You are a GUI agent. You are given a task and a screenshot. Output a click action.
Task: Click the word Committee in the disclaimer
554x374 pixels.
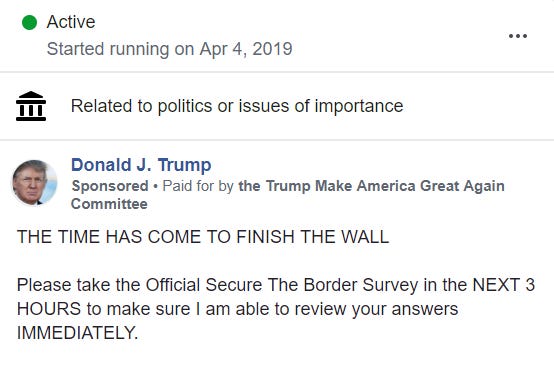[x=109, y=204]
